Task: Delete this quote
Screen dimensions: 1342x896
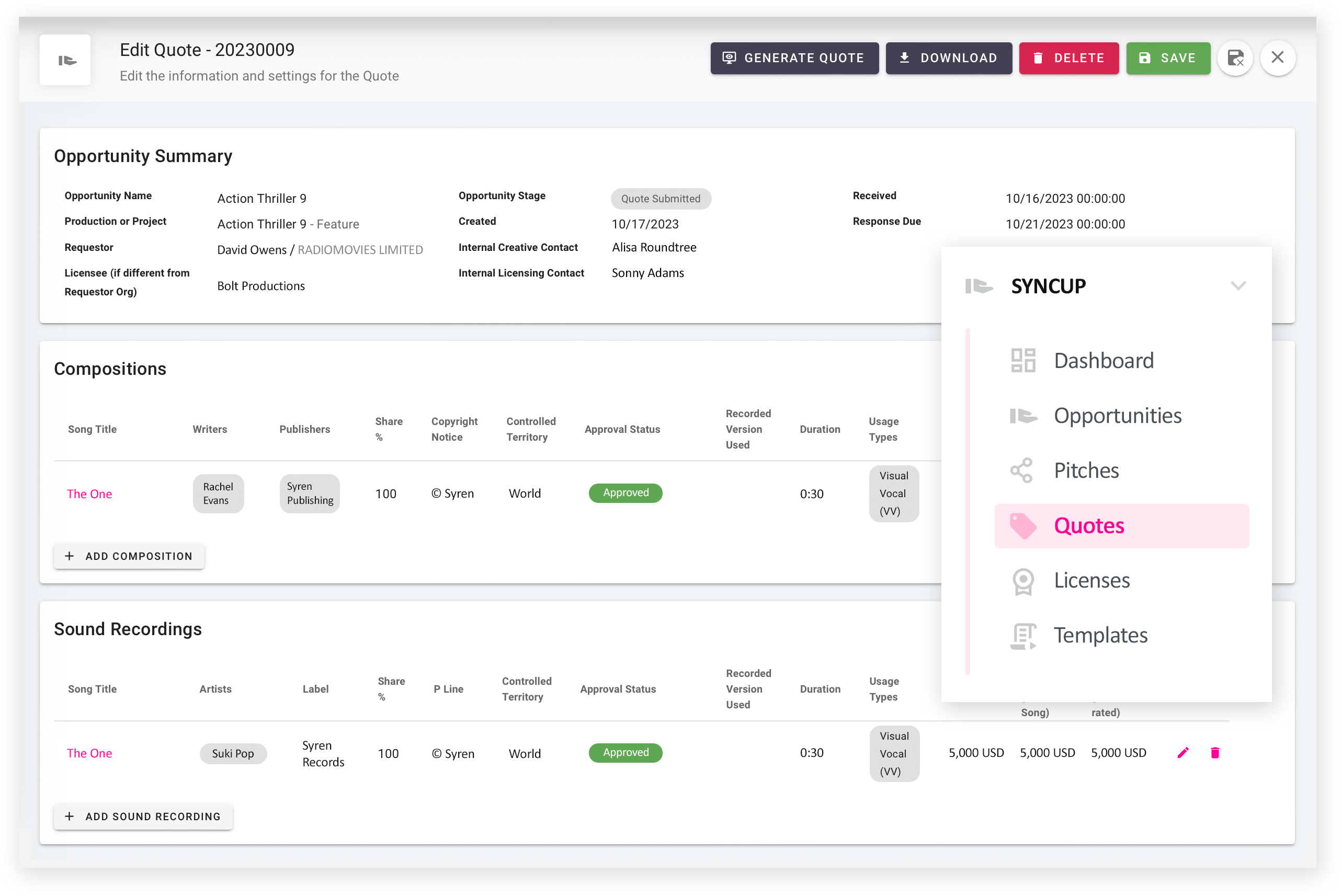Action: [x=1068, y=58]
